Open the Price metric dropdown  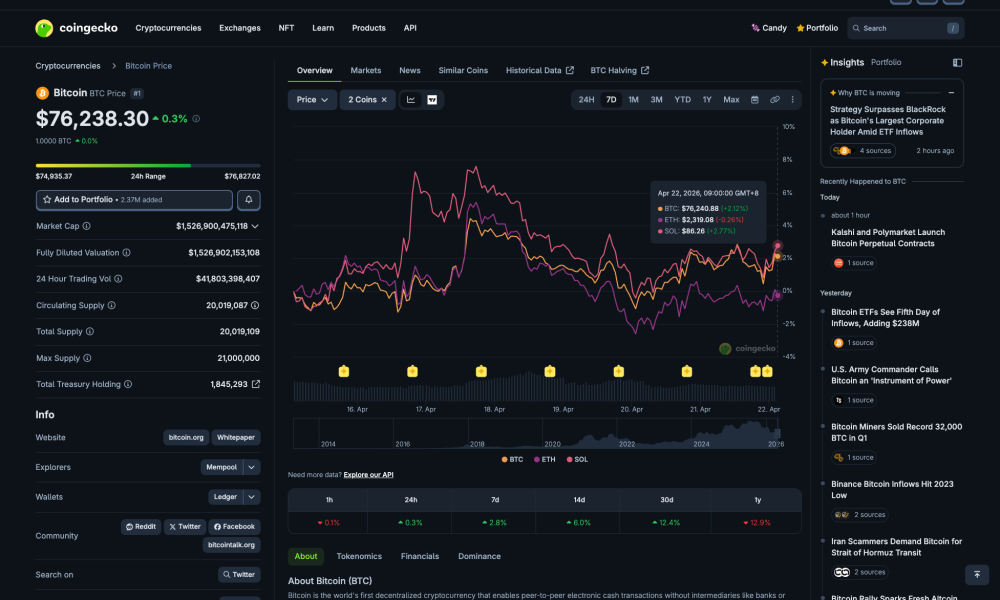(x=311, y=99)
